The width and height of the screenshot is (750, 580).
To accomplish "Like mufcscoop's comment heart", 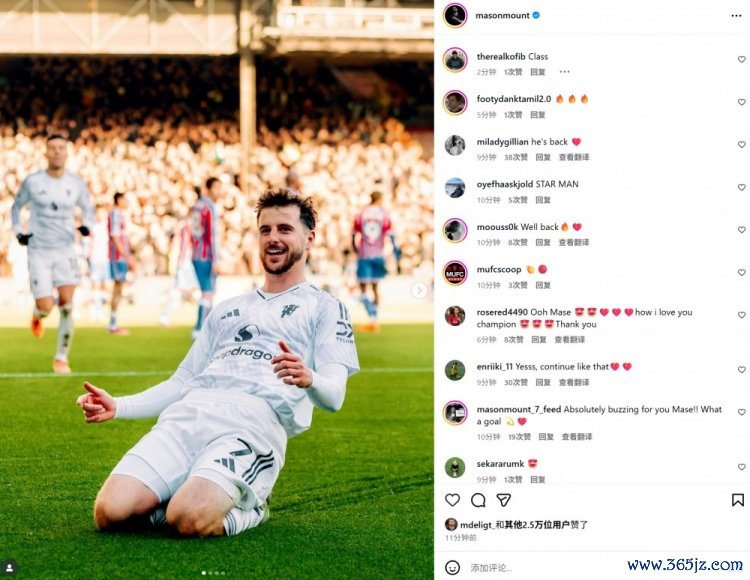I will click(x=741, y=273).
